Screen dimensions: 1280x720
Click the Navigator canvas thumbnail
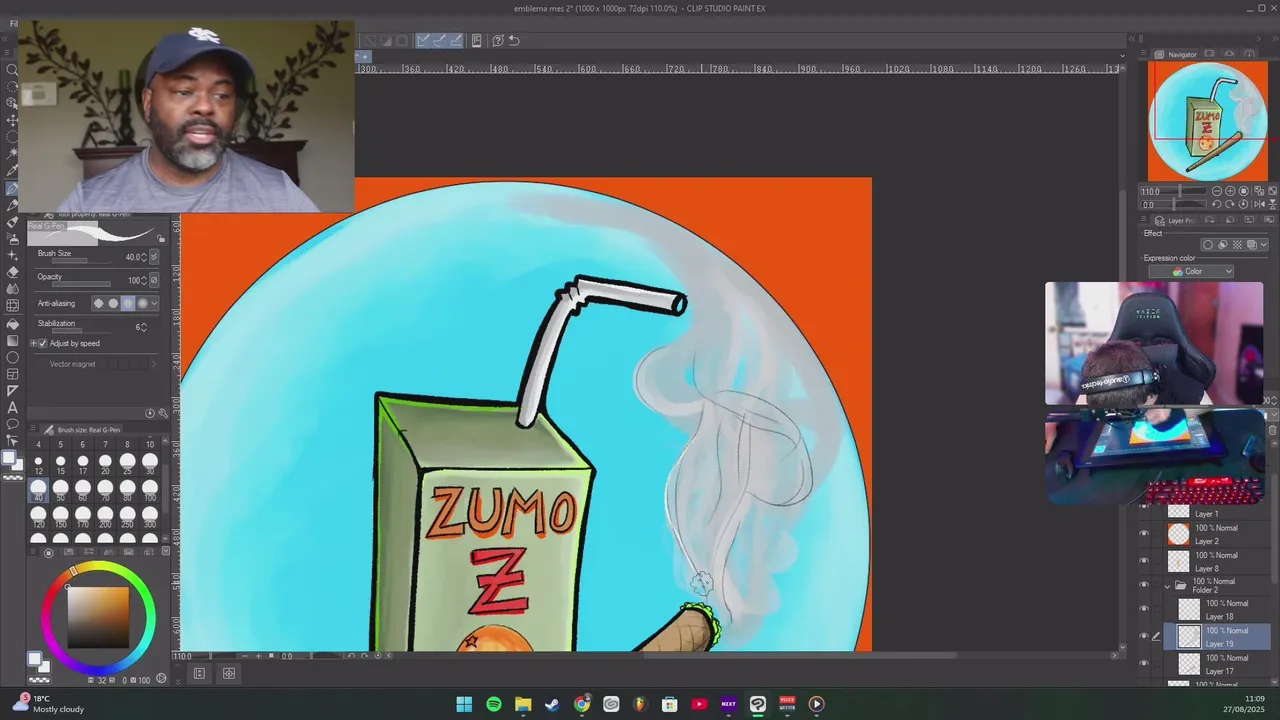point(1208,121)
